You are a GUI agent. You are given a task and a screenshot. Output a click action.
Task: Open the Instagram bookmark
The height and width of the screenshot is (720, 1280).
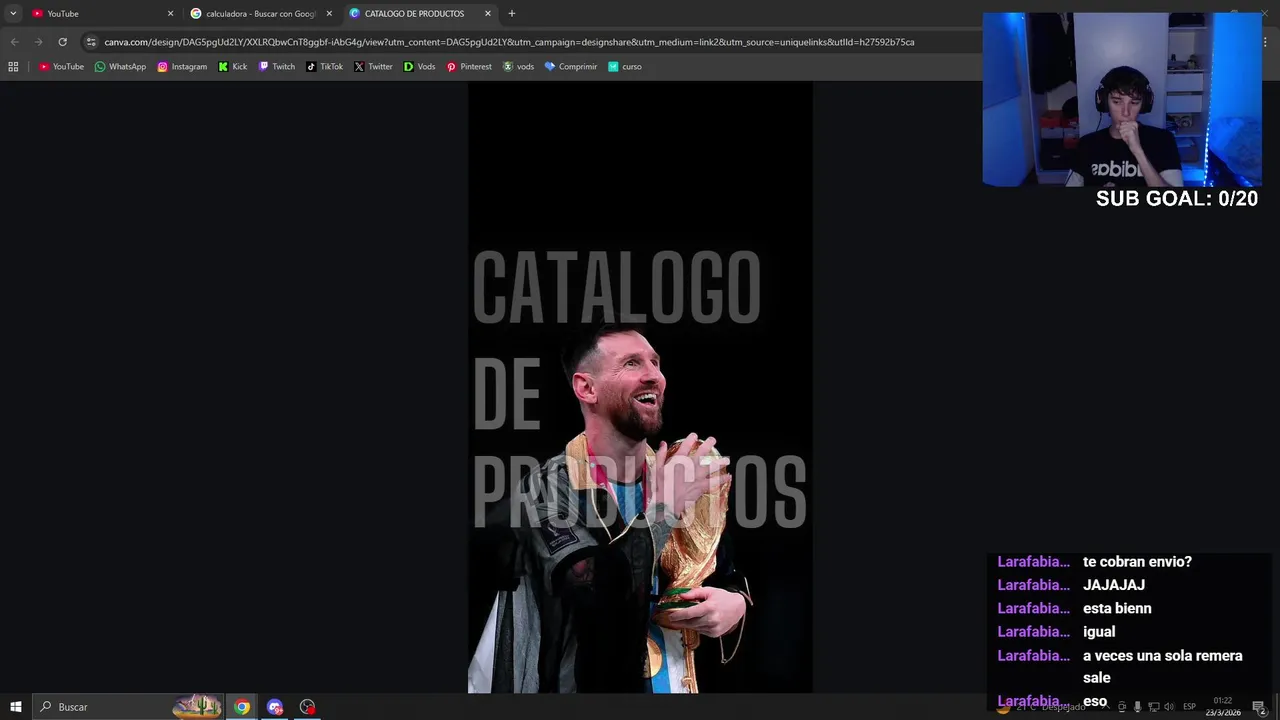coord(182,66)
